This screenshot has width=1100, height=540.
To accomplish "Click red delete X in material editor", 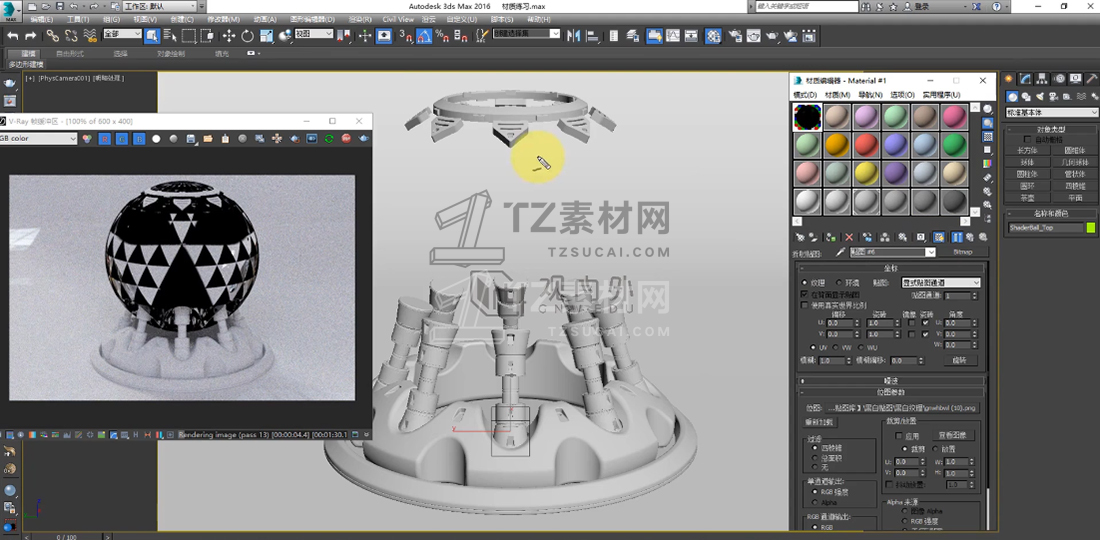I will (849, 237).
